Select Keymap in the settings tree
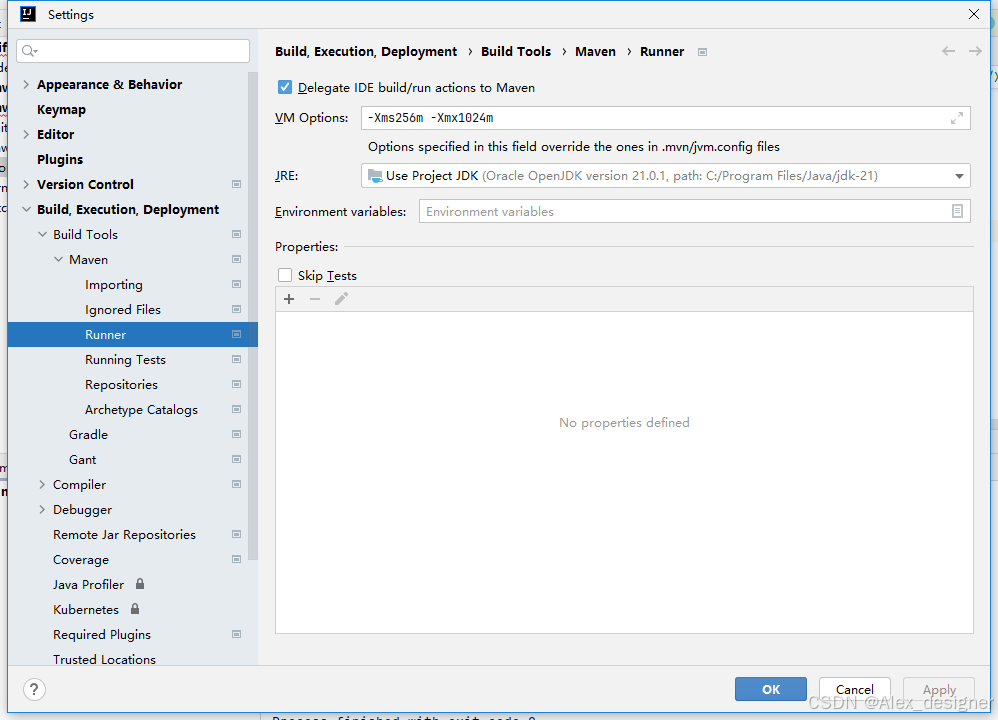This screenshot has height=720, width=998. [x=61, y=109]
